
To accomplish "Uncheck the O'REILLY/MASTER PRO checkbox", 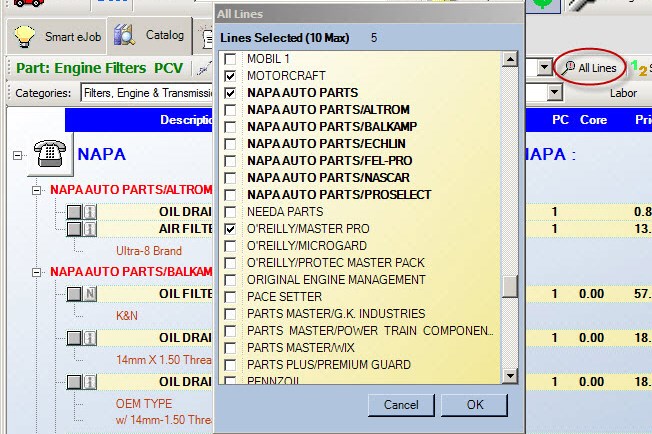I will [231, 229].
